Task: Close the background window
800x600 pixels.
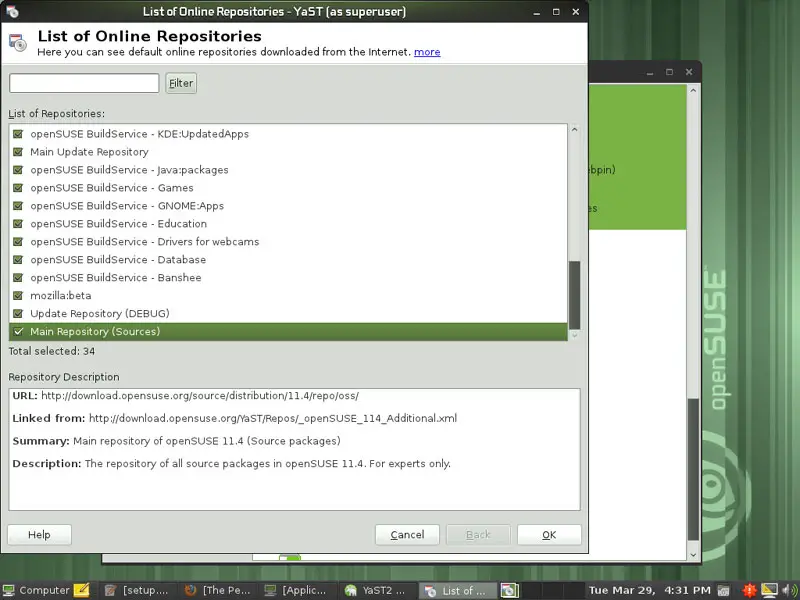Action: [x=689, y=72]
